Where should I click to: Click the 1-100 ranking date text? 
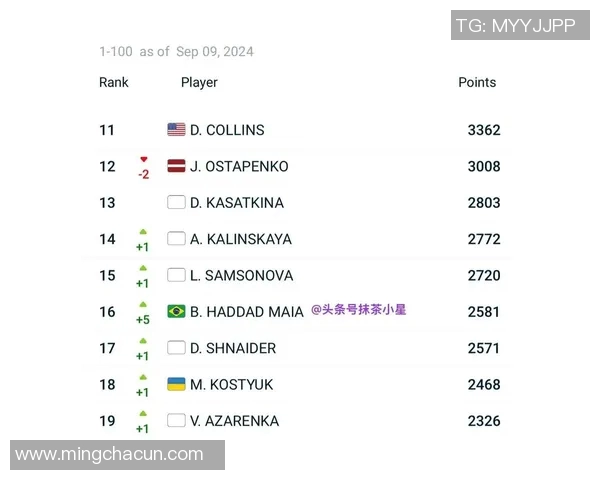click(x=176, y=51)
